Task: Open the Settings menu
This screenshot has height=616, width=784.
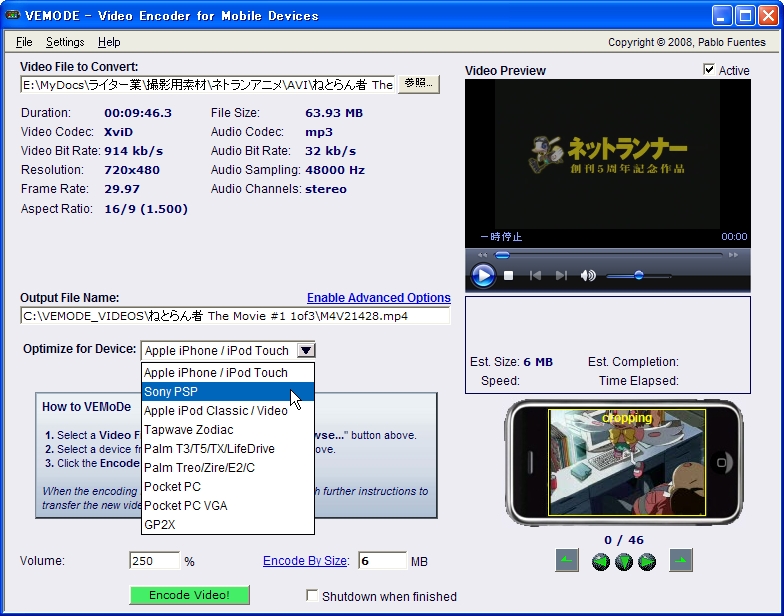Action: coord(65,42)
